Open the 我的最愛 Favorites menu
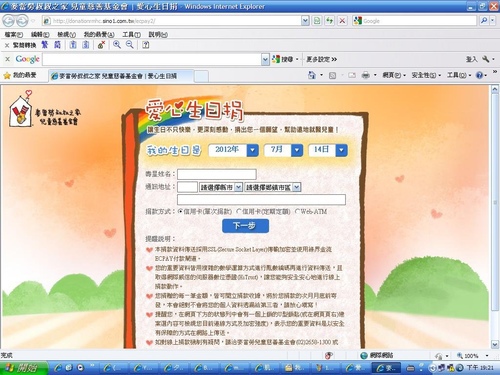The image size is (500, 375). (99, 34)
